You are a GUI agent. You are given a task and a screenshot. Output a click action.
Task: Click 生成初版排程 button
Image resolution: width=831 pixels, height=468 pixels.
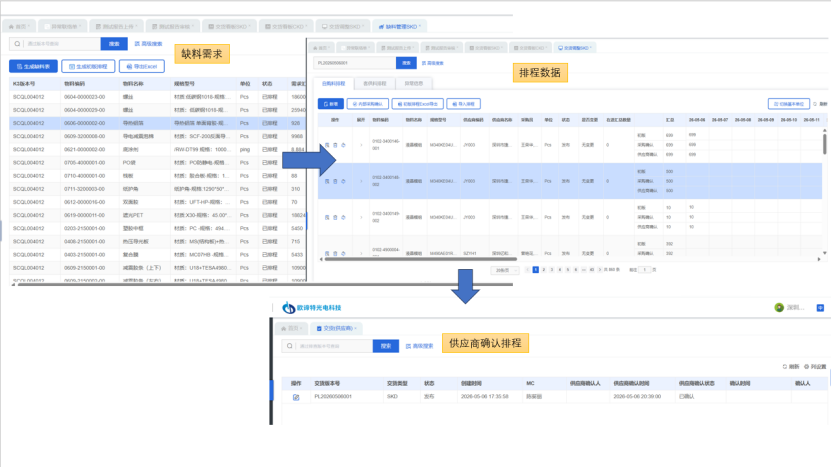[88, 67]
